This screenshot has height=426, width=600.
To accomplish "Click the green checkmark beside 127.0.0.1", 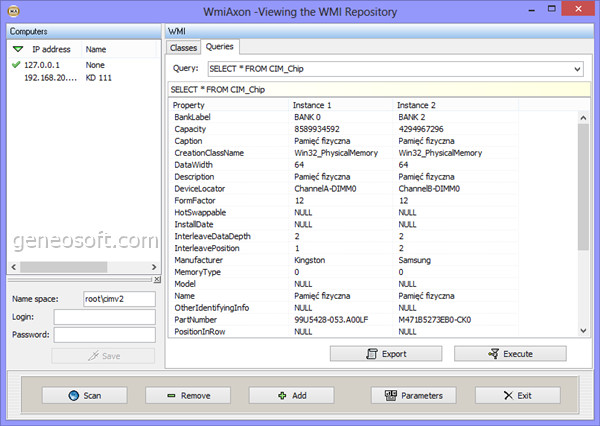I will tap(16, 65).
